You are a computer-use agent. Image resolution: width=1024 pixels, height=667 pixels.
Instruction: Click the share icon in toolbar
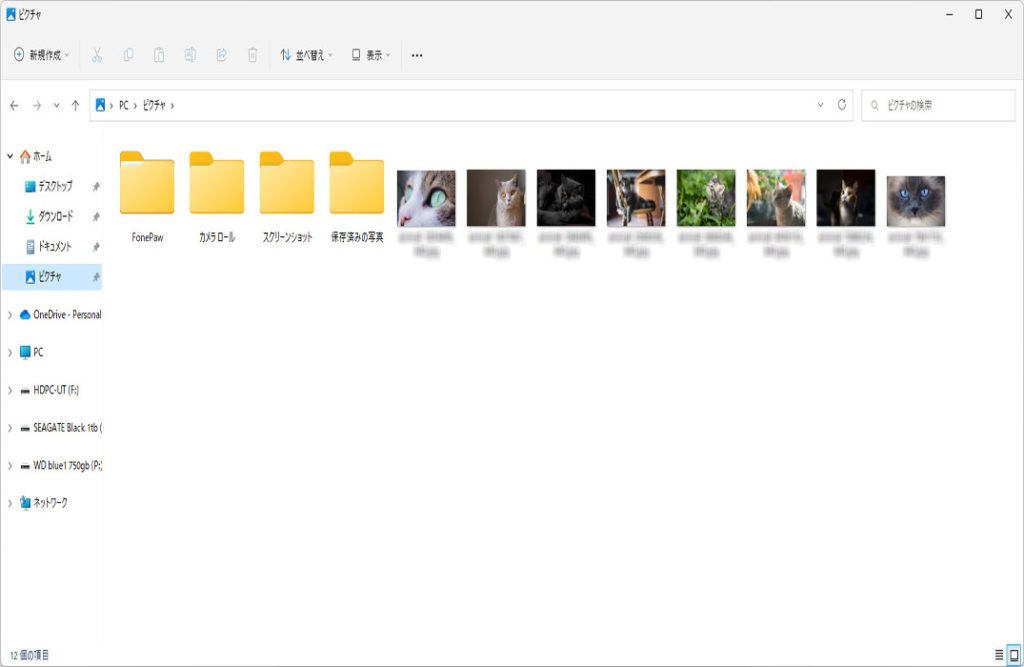(221, 55)
